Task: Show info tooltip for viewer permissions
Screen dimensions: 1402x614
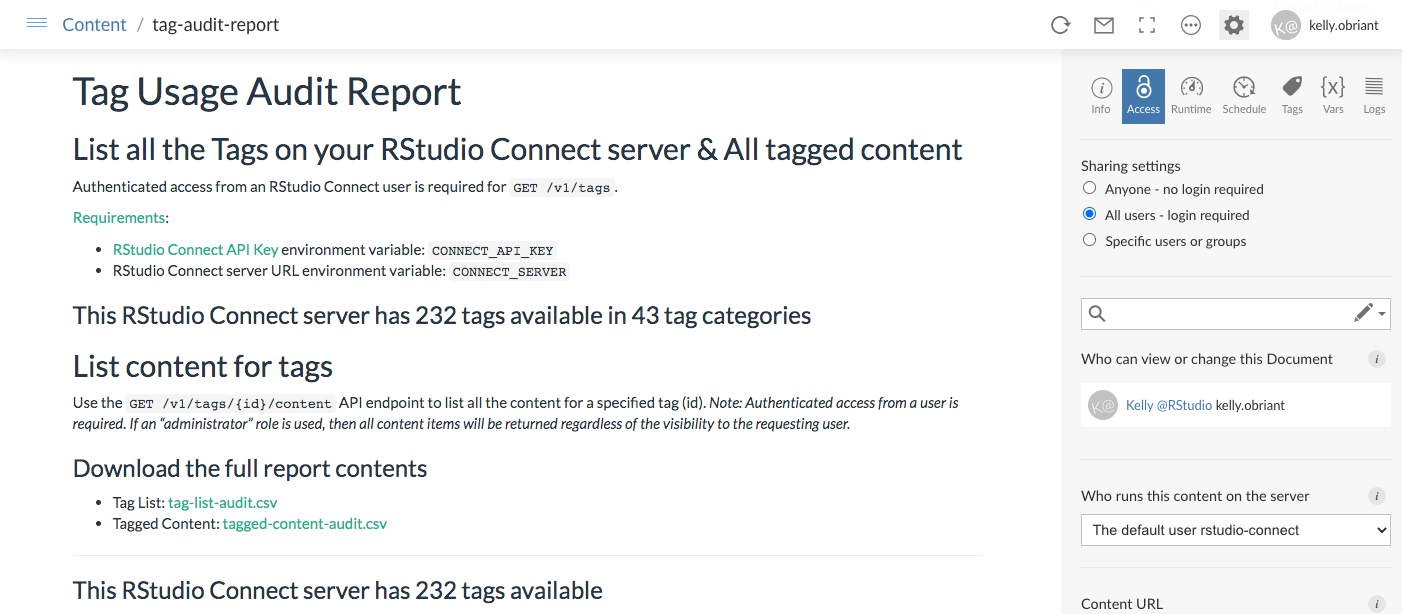Action: 1377,359
